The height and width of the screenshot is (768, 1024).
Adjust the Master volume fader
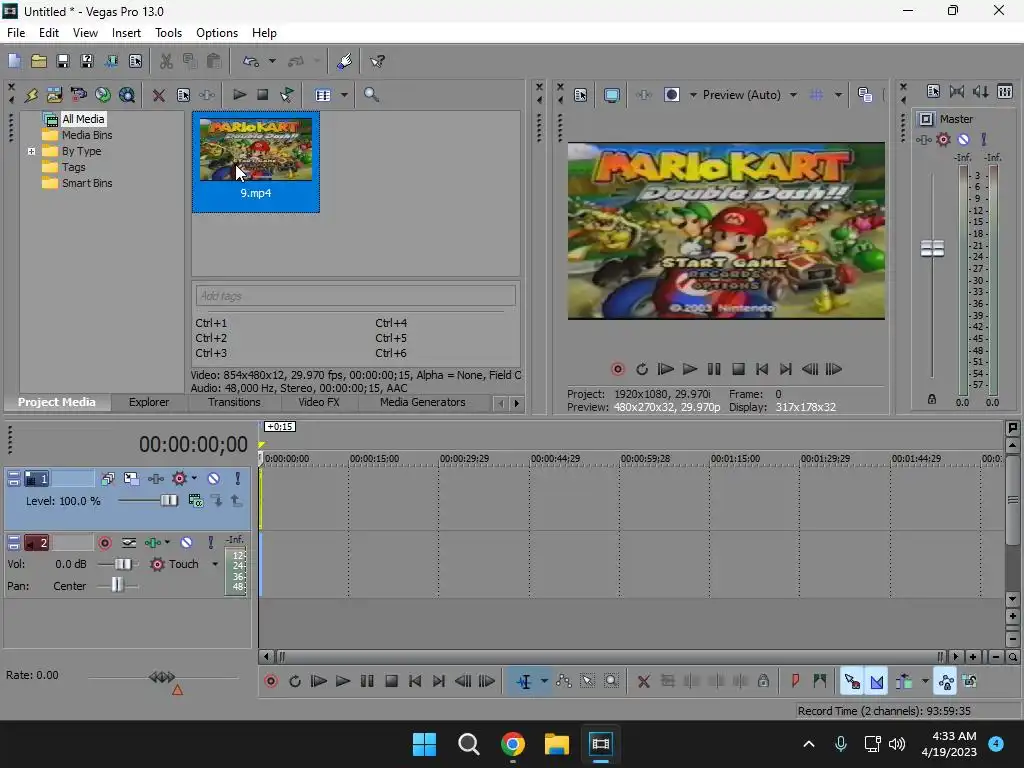[x=933, y=249]
